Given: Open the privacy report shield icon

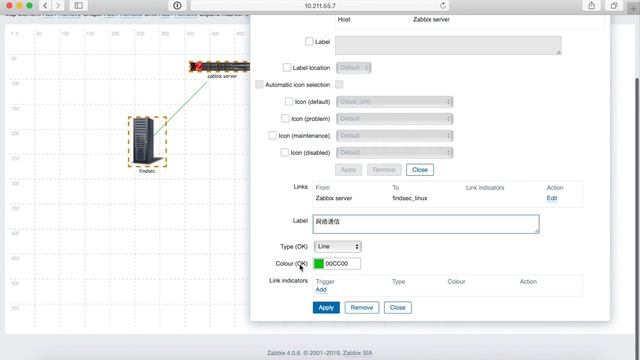Looking at the screenshot, I should (177, 6).
